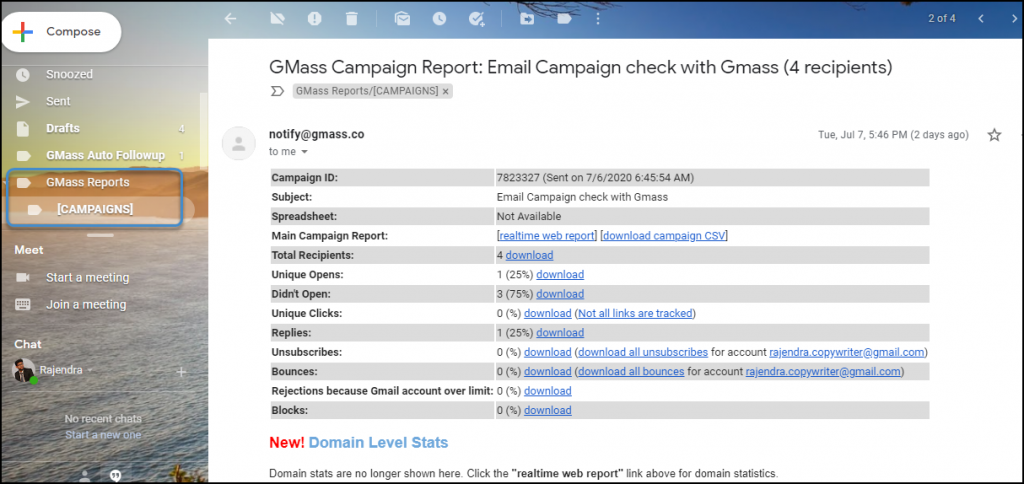1024x484 pixels.
Task: Click 'download all unsubscribes' link
Action: (x=643, y=352)
